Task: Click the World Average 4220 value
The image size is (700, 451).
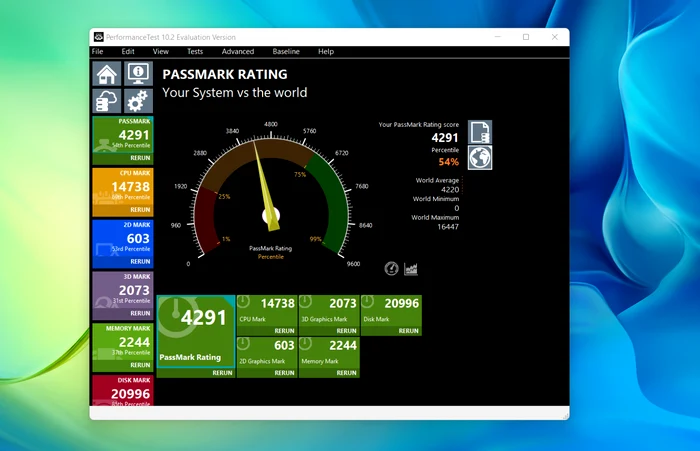Action: tap(450, 190)
